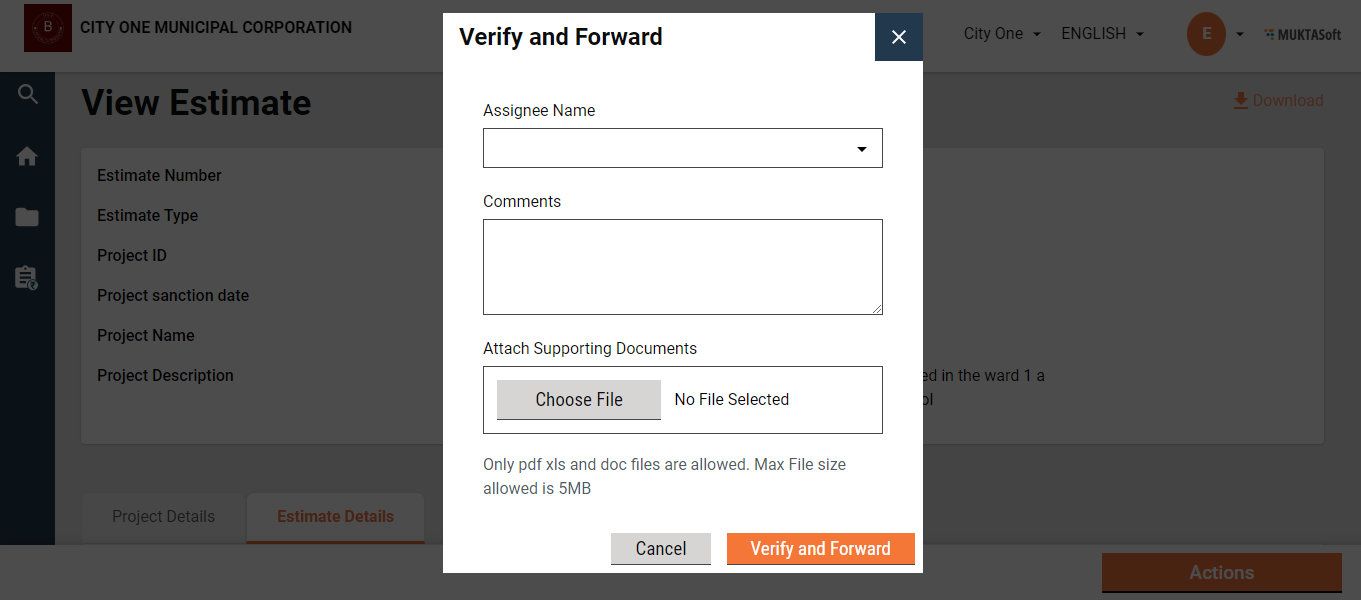Click the MUKTASoft logo

click(x=1302, y=34)
